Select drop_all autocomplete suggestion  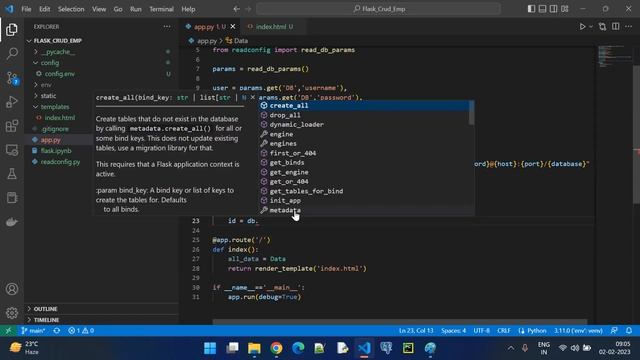(x=364, y=115)
